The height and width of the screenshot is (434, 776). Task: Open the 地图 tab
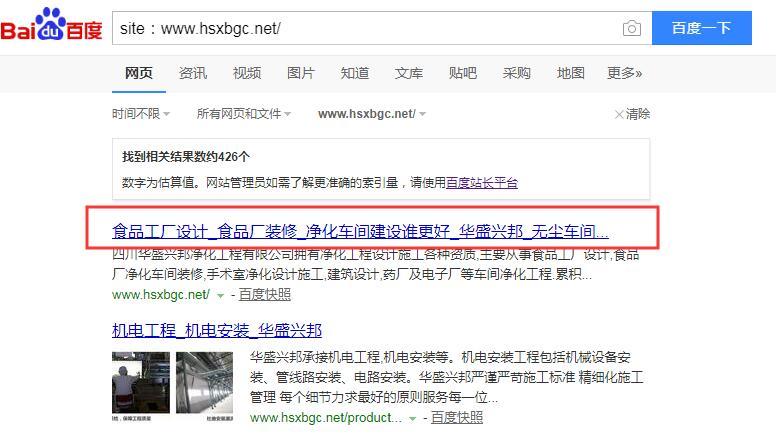571,73
